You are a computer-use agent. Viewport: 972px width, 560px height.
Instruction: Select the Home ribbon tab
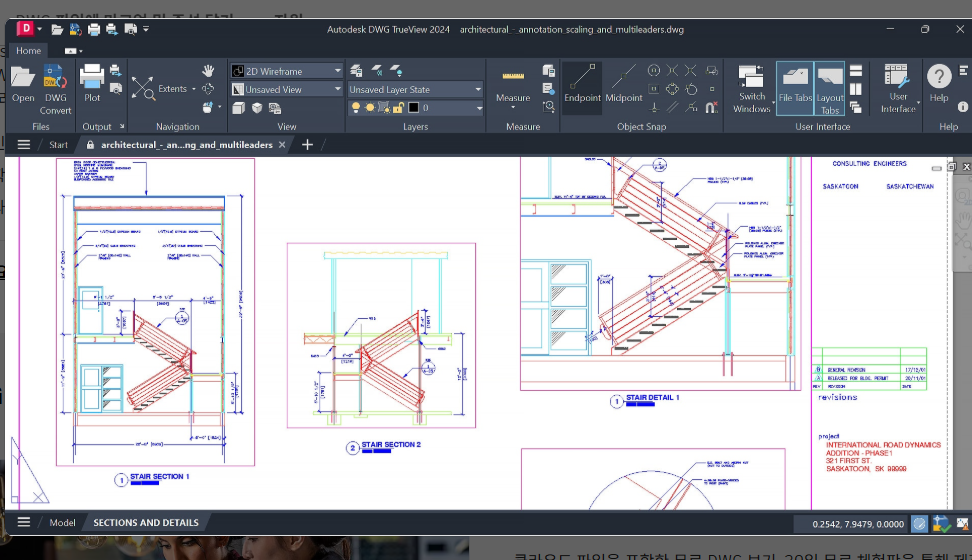pyautogui.click(x=29, y=51)
